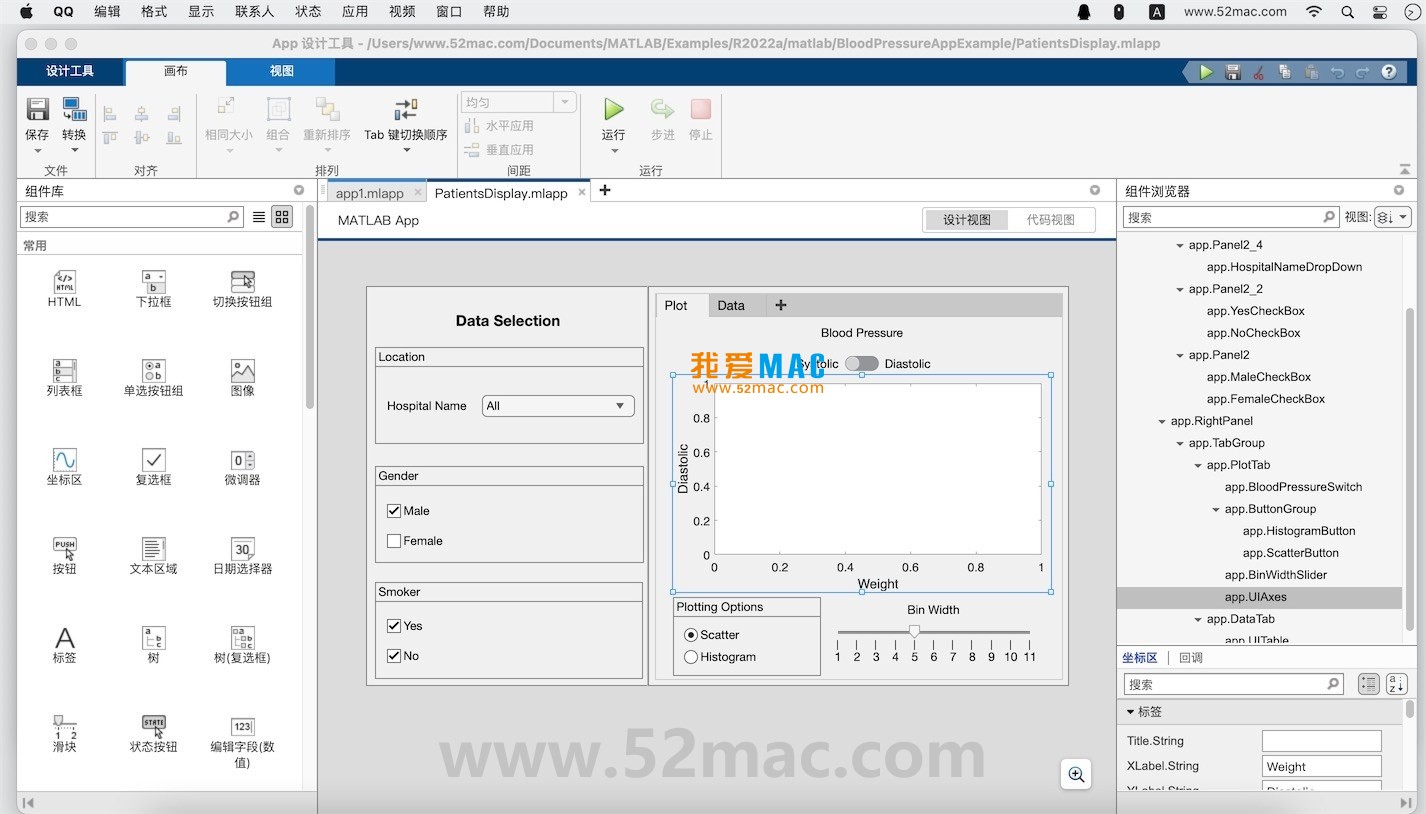Toggle the Female checkbox

point(394,541)
